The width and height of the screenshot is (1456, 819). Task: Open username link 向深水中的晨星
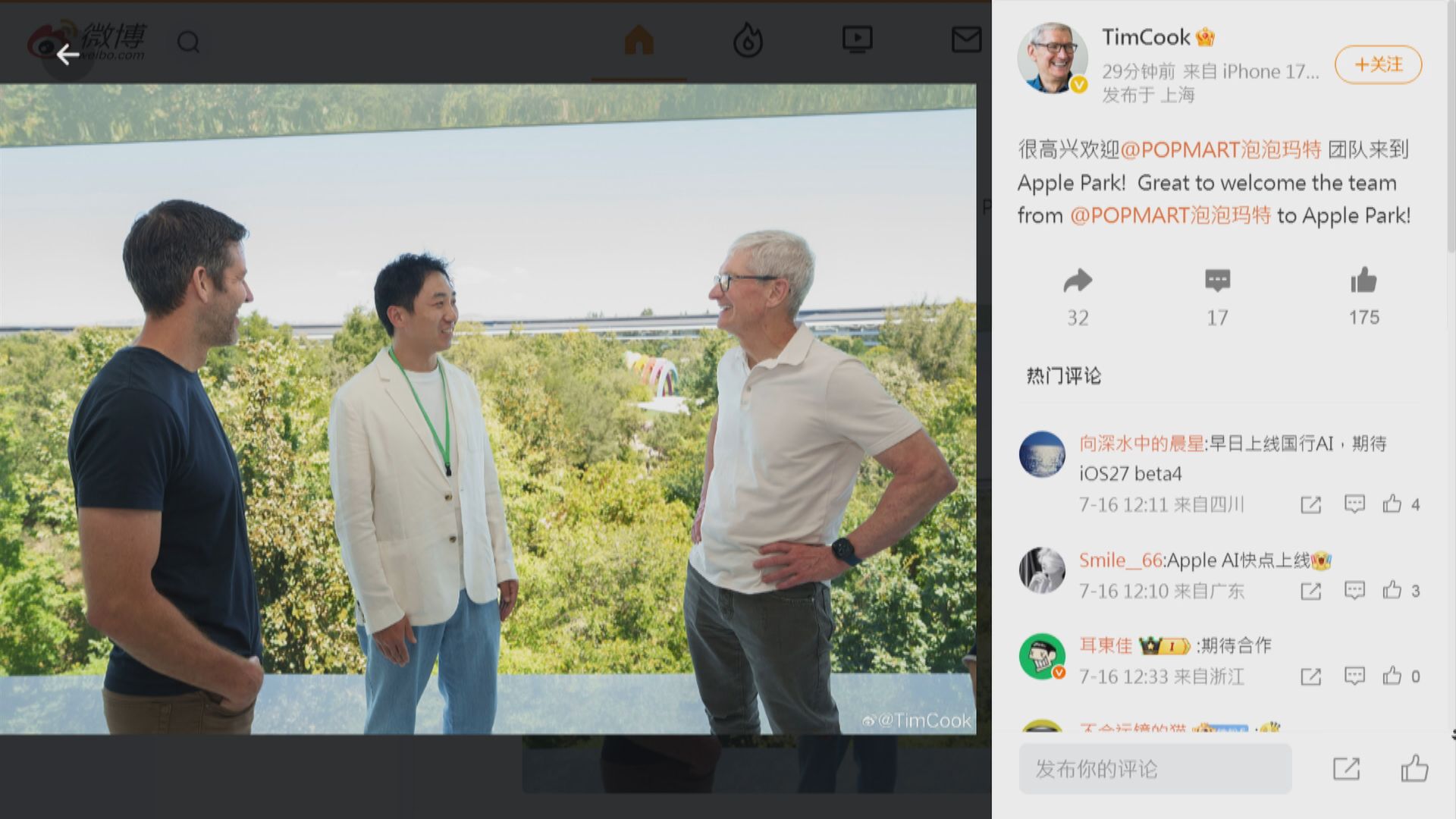[1141, 444]
